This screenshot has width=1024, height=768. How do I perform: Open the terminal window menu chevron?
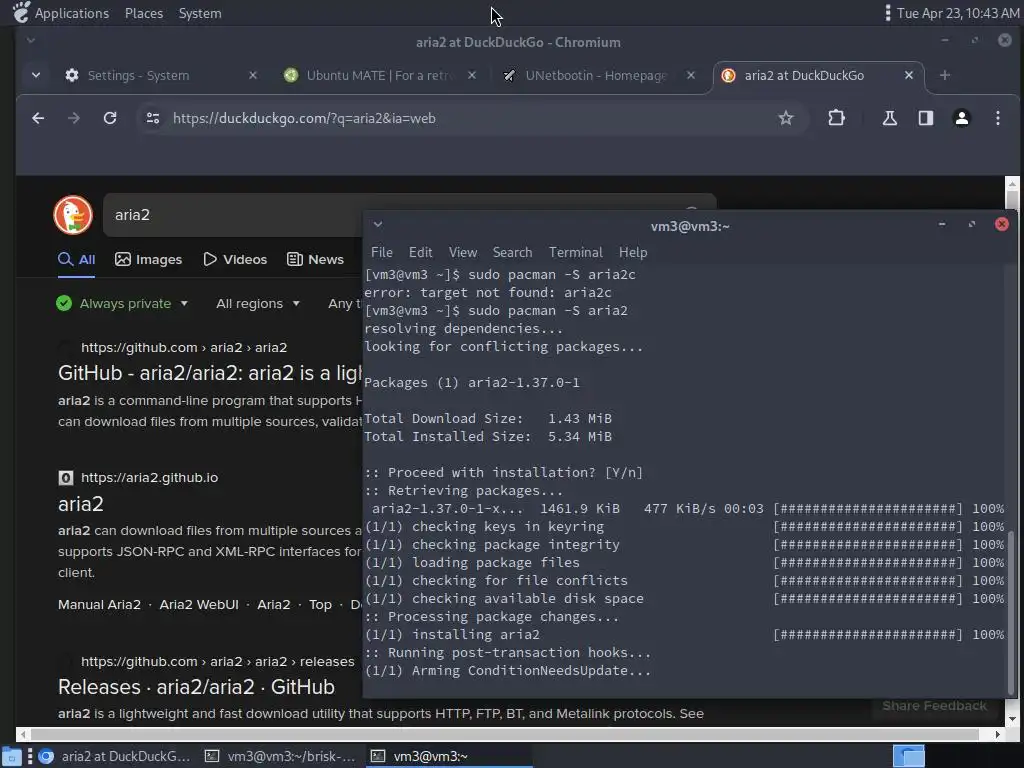click(377, 225)
